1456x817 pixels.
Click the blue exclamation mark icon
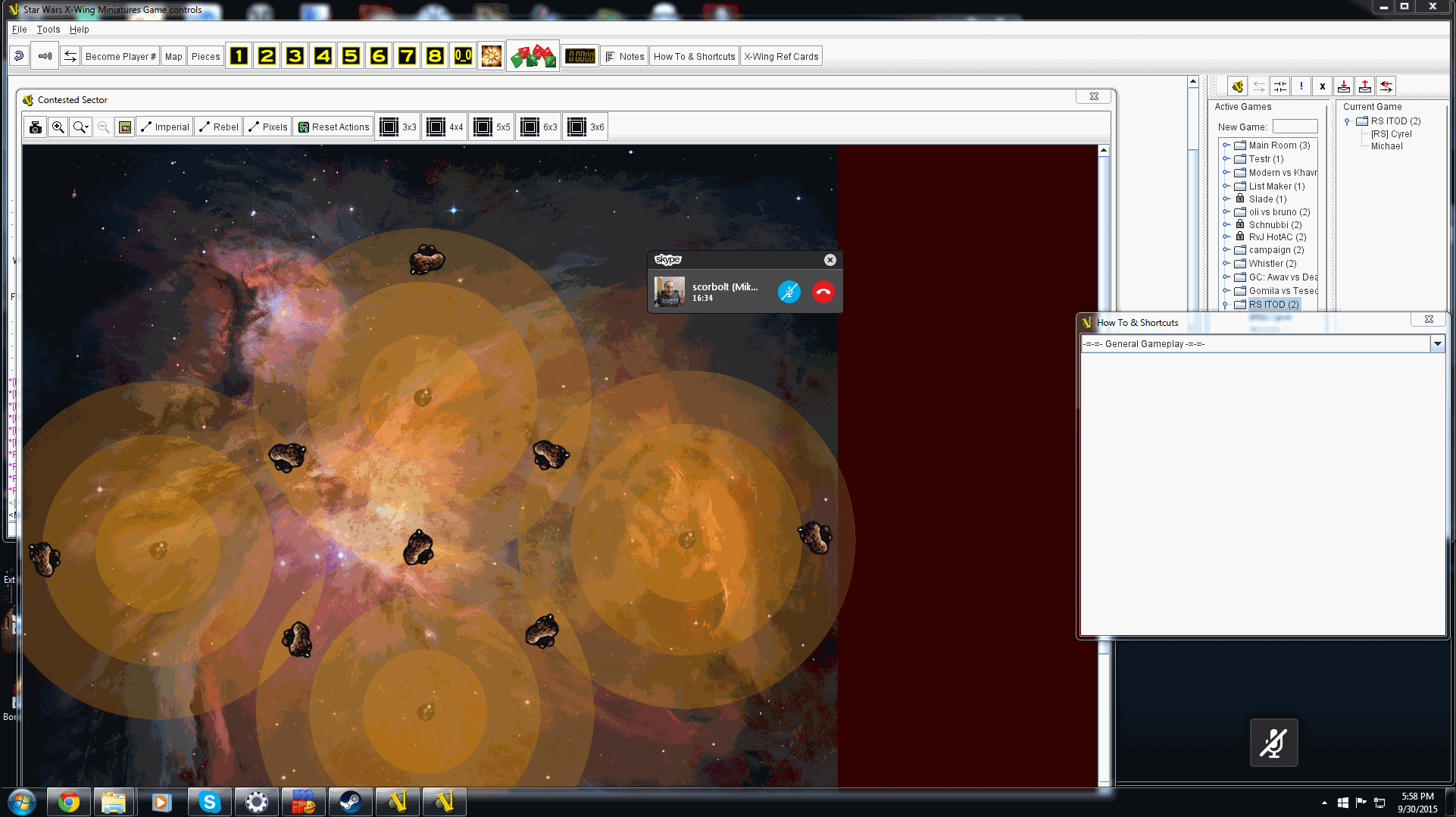tap(1301, 86)
